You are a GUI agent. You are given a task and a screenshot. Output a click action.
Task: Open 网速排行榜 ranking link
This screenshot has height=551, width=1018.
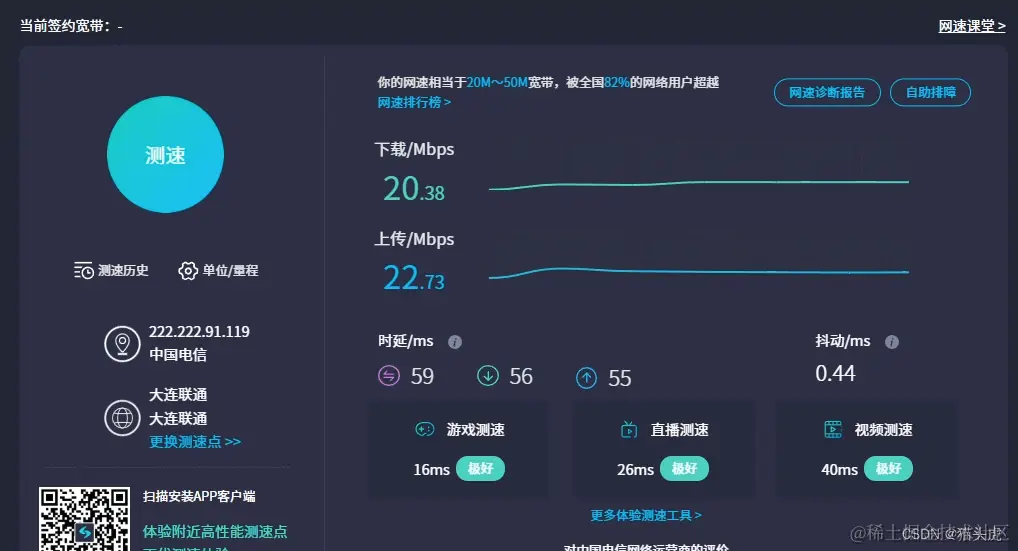414,103
